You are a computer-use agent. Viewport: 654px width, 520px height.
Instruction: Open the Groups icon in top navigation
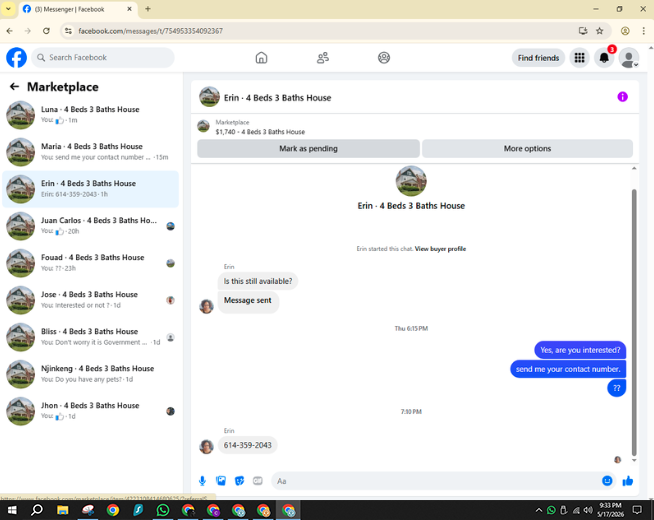pos(384,58)
